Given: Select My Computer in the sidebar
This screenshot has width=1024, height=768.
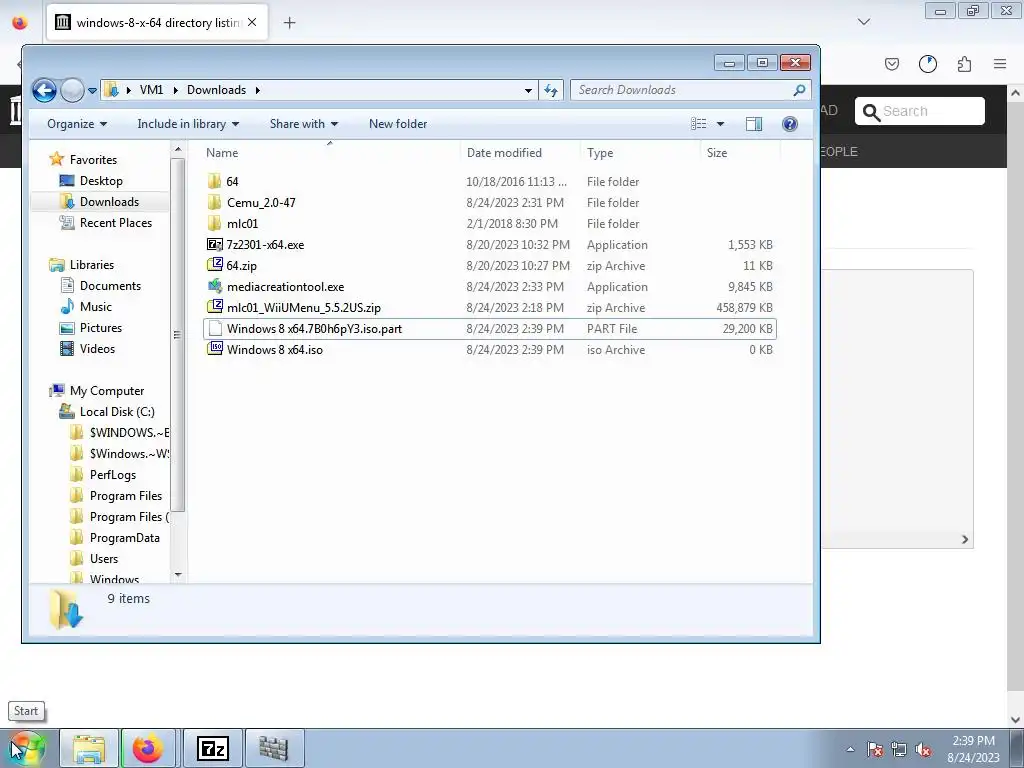Looking at the screenshot, I should point(106,391).
